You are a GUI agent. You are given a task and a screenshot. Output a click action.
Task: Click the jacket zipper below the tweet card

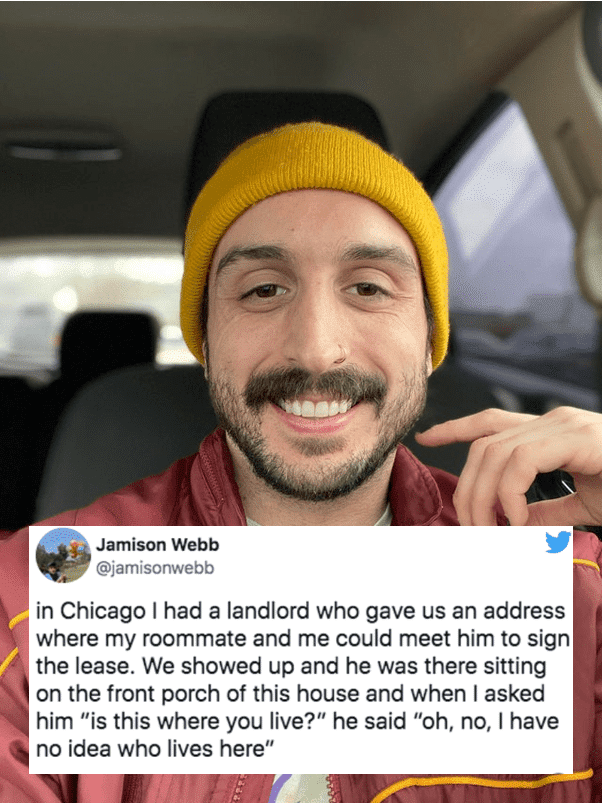tap(240, 789)
